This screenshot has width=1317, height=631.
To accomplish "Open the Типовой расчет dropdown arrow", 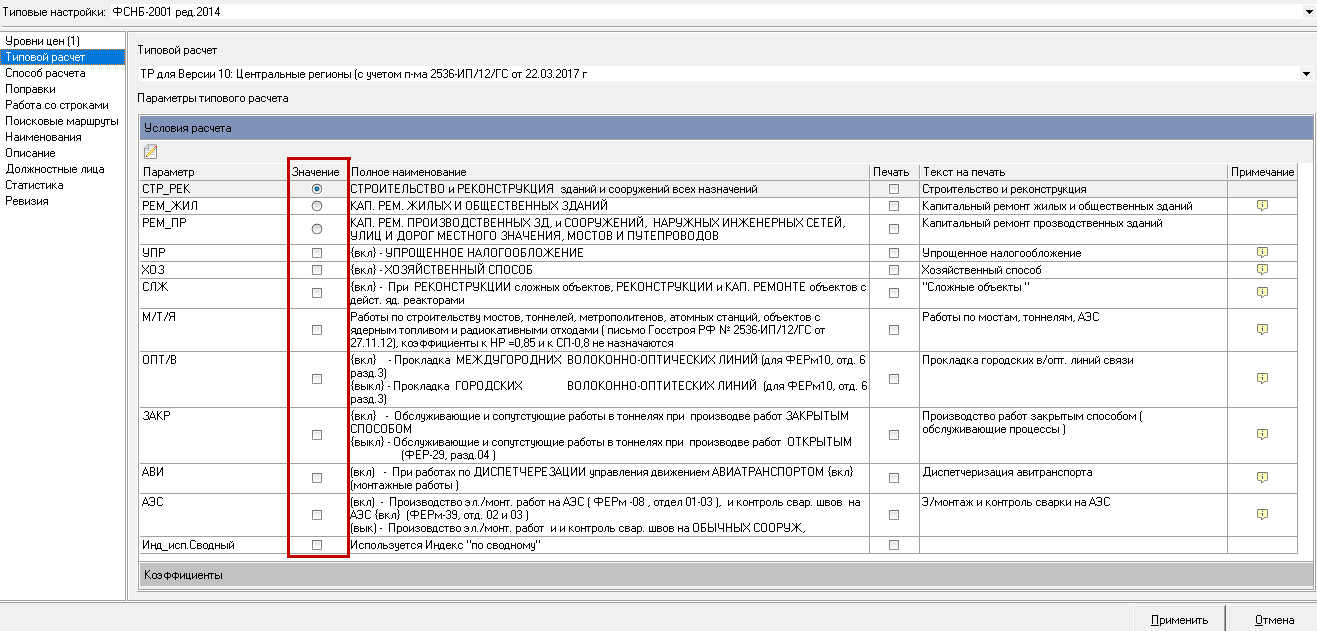I will 1307,74.
